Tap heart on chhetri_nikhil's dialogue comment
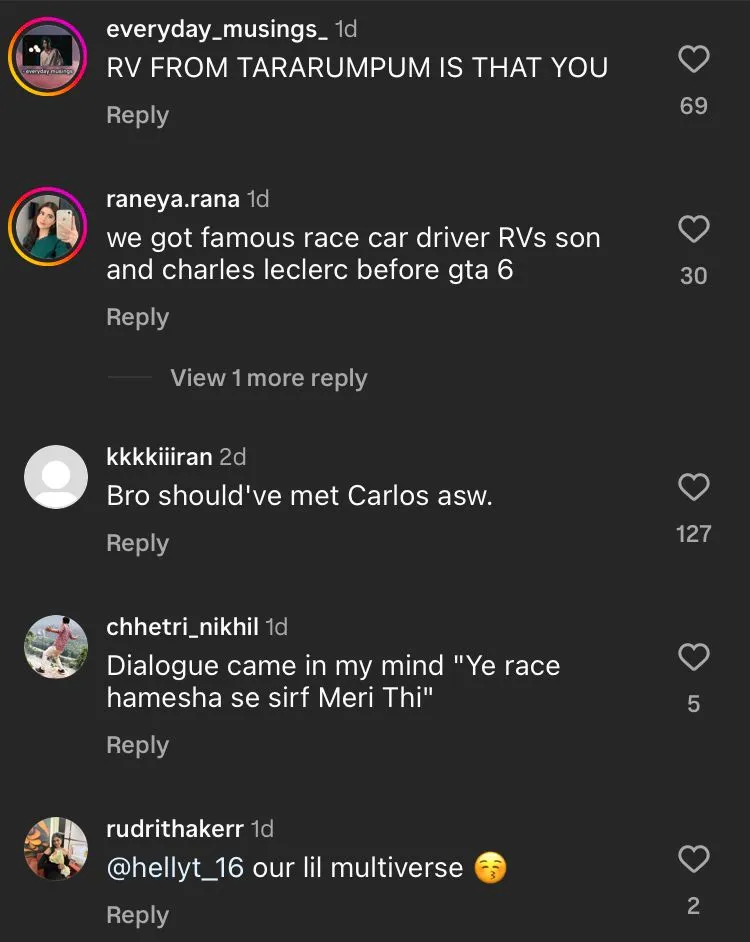 click(693, 658)
